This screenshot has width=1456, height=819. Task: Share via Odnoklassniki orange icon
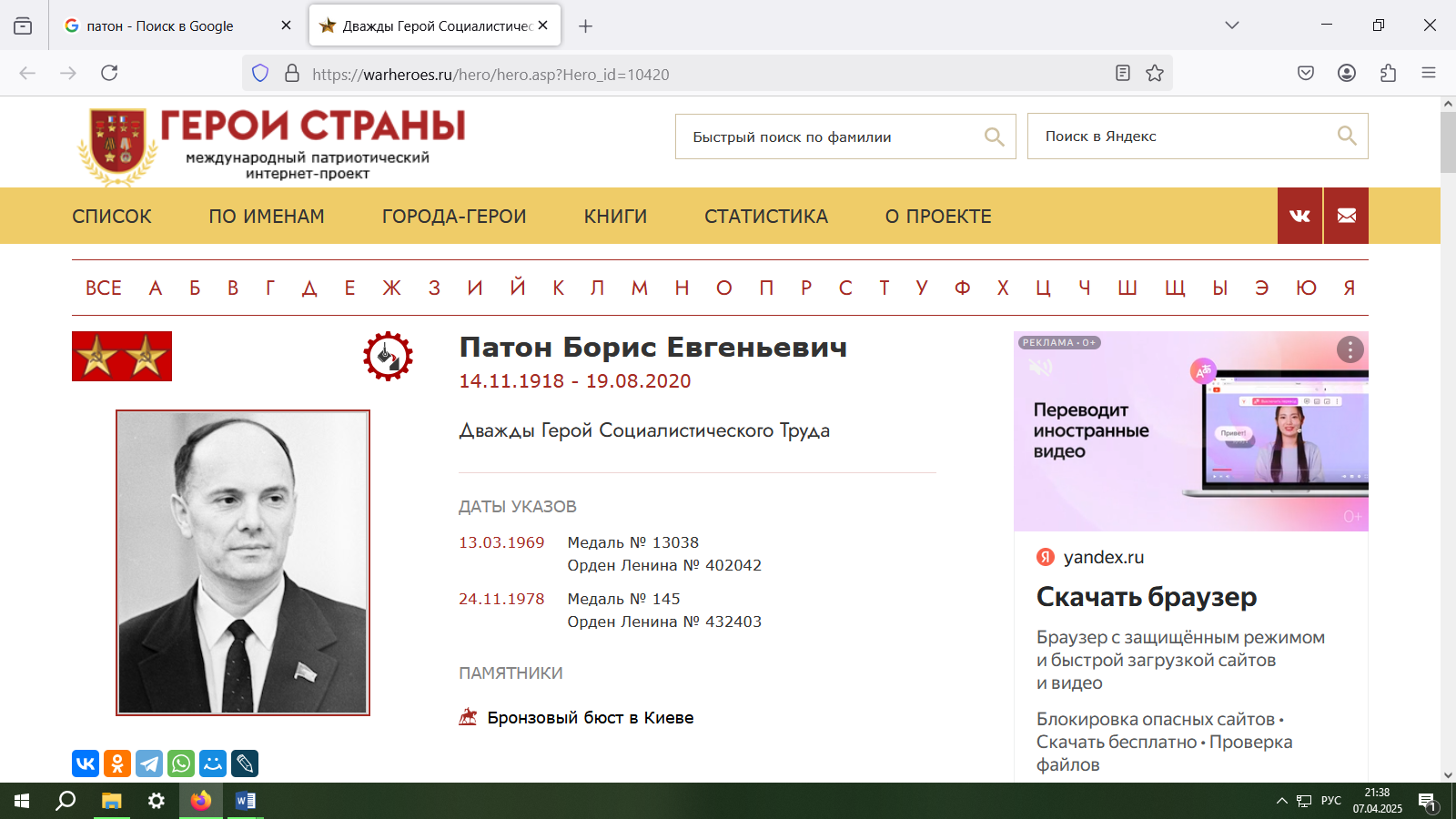(117, 763)
